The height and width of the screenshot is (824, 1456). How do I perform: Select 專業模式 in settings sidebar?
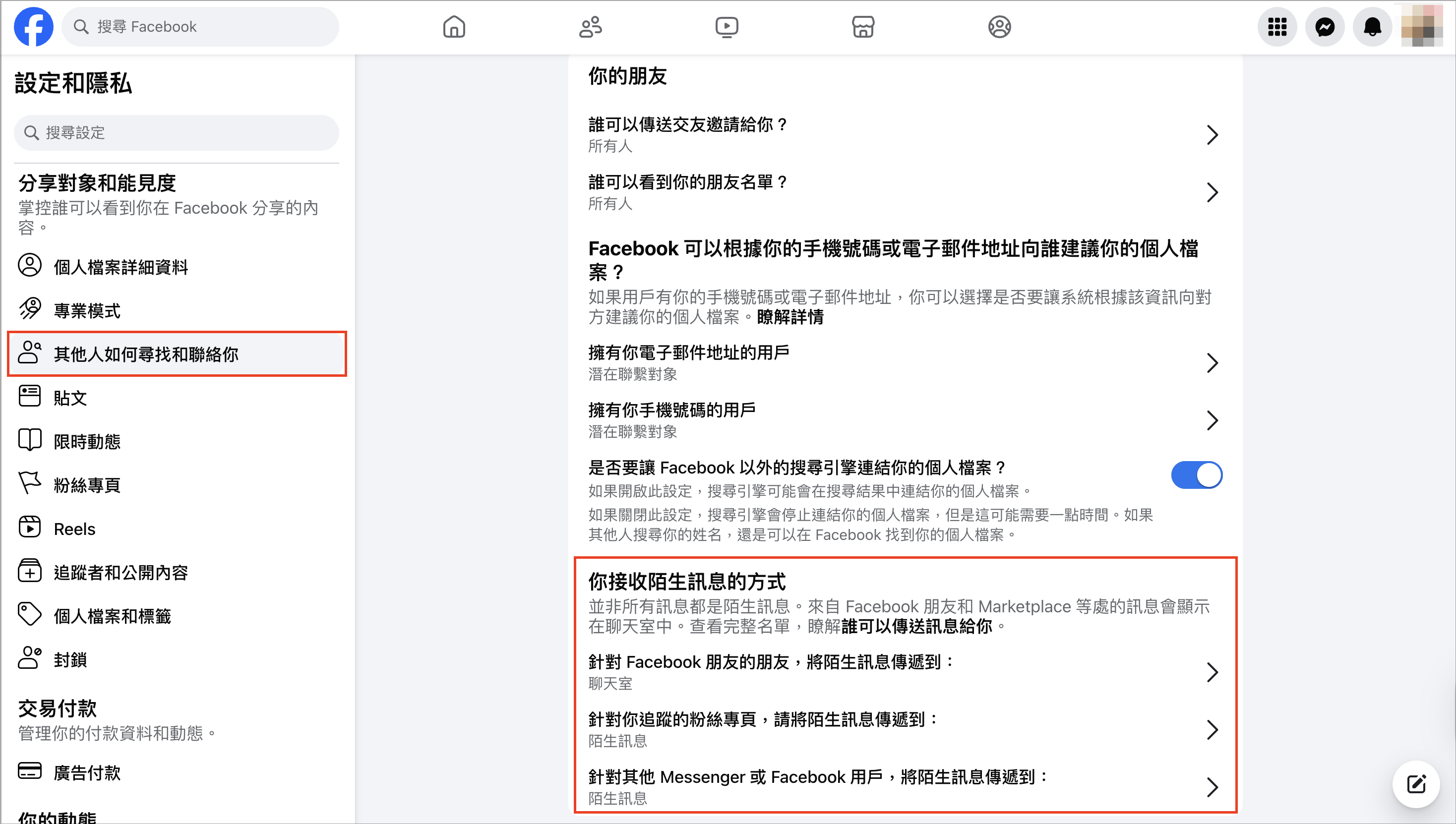[87, 311]
